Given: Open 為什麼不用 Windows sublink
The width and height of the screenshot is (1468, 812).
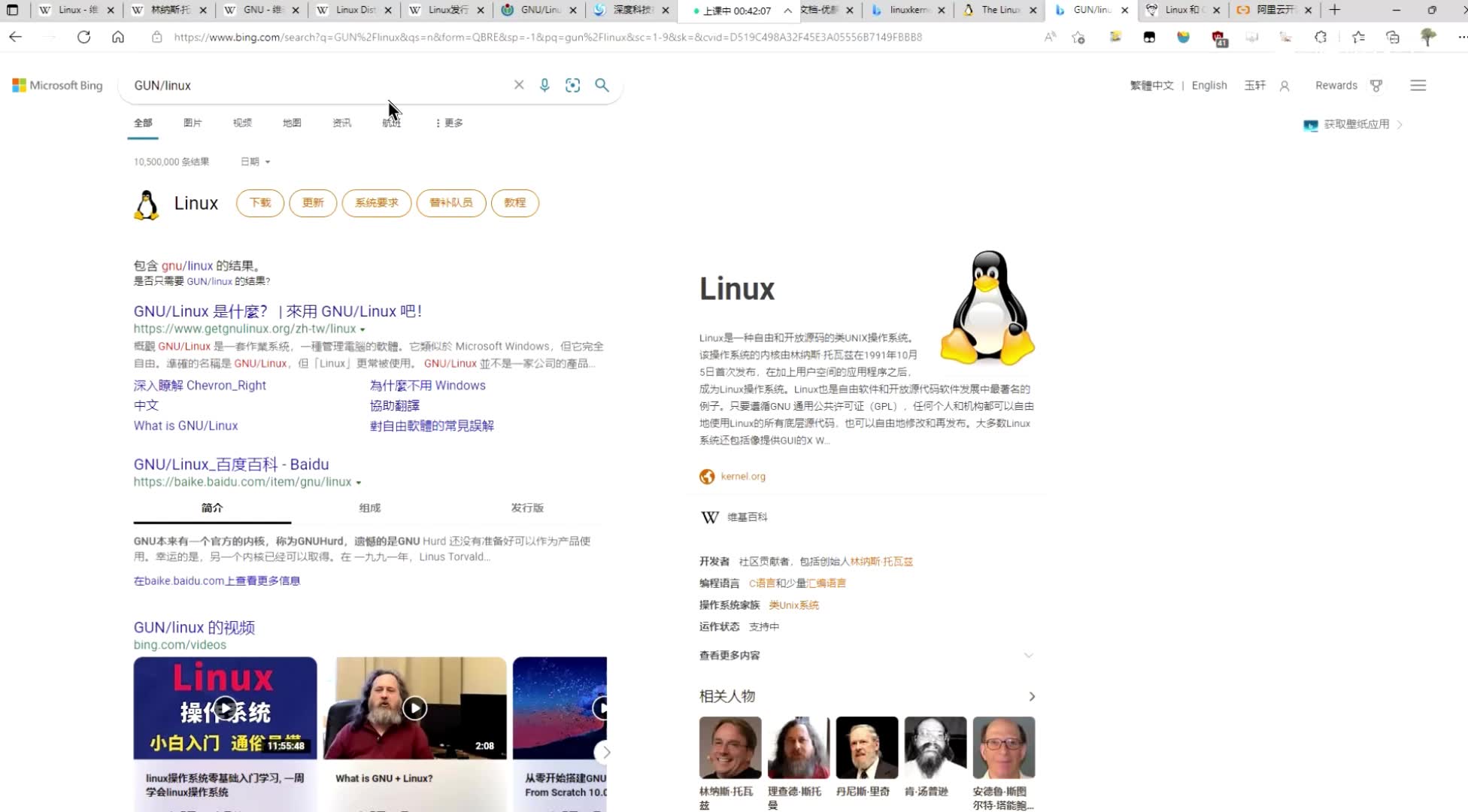Looking at the screenshot, I should click(x=428, y=385).
